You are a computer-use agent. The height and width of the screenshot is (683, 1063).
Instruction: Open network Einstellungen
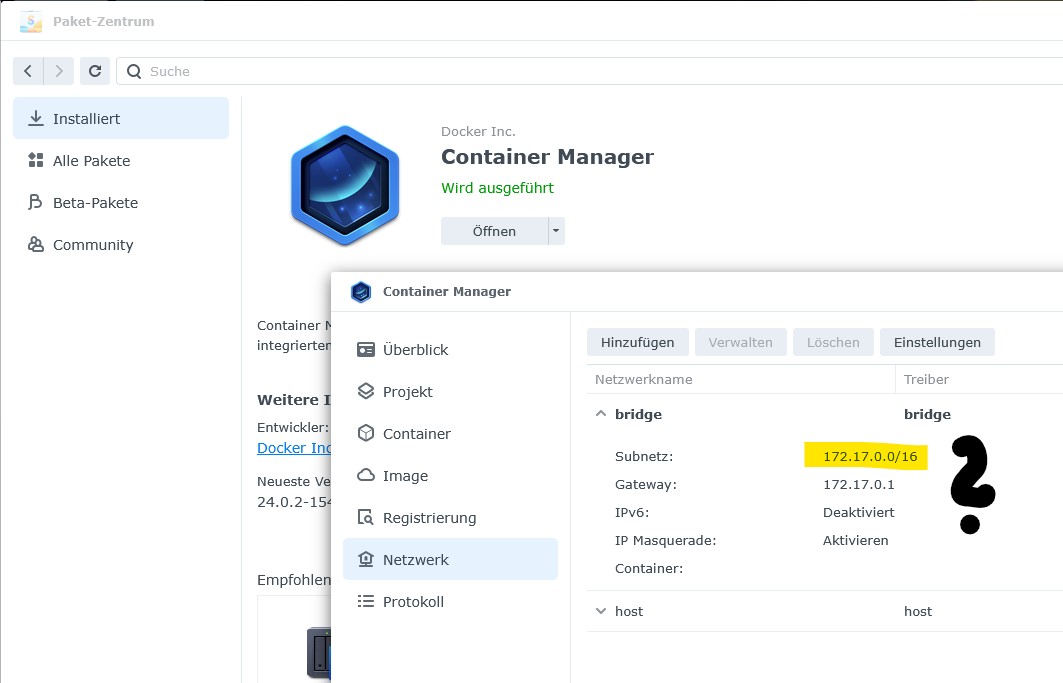937,342
